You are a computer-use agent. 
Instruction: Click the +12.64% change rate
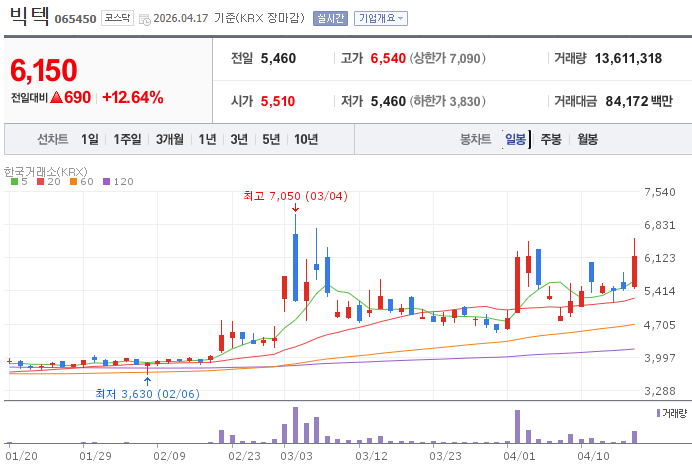point(133,97)
